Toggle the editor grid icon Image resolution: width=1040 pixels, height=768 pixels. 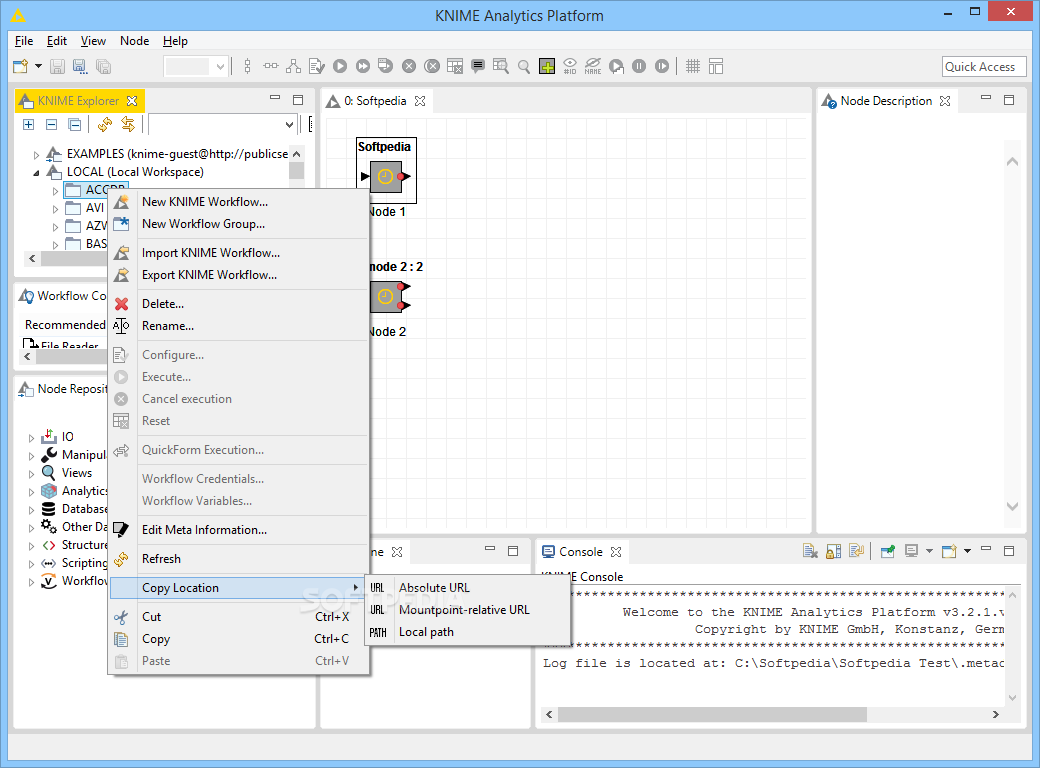[693, 66]
